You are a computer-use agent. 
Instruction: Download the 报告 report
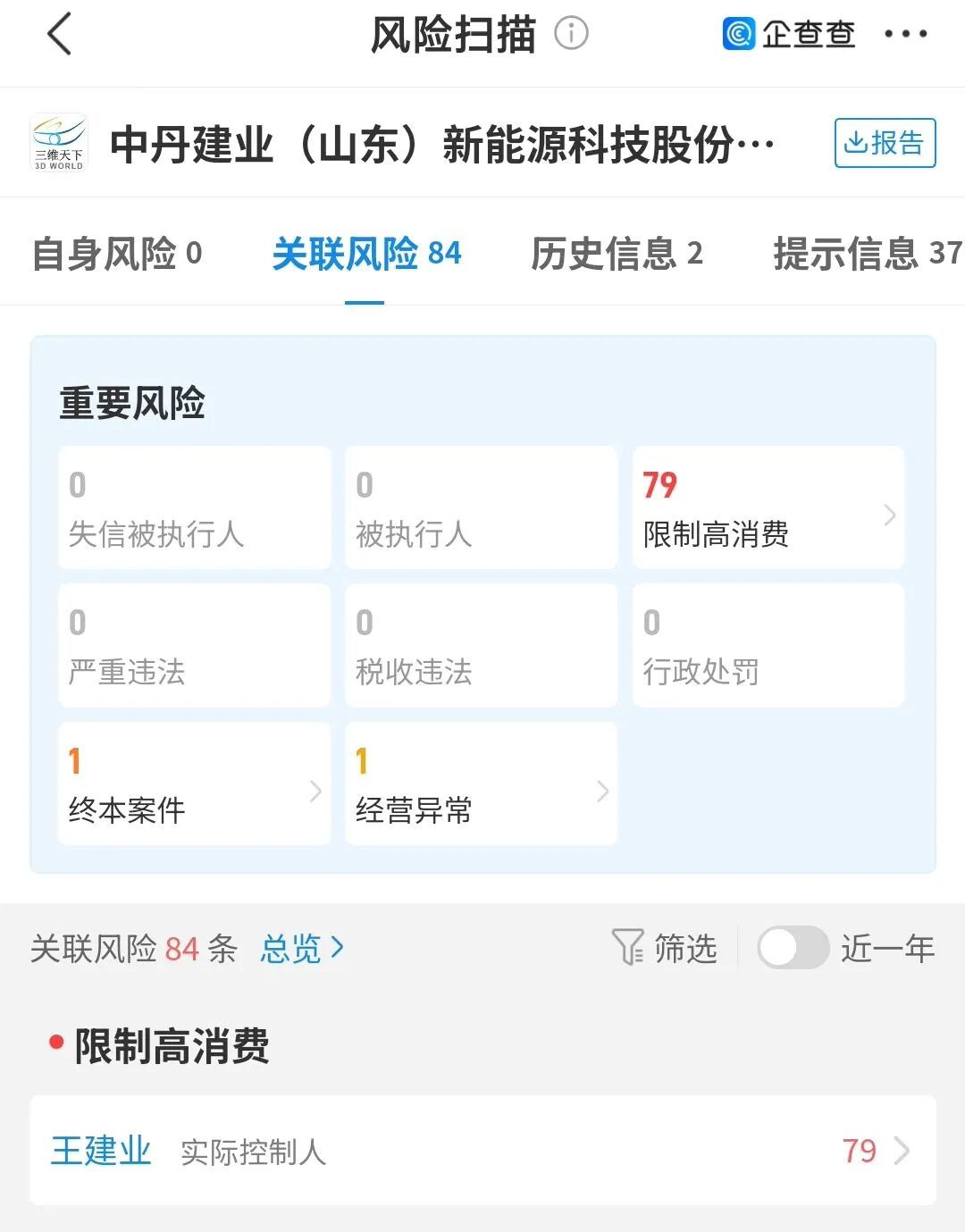tap(885, 143)
